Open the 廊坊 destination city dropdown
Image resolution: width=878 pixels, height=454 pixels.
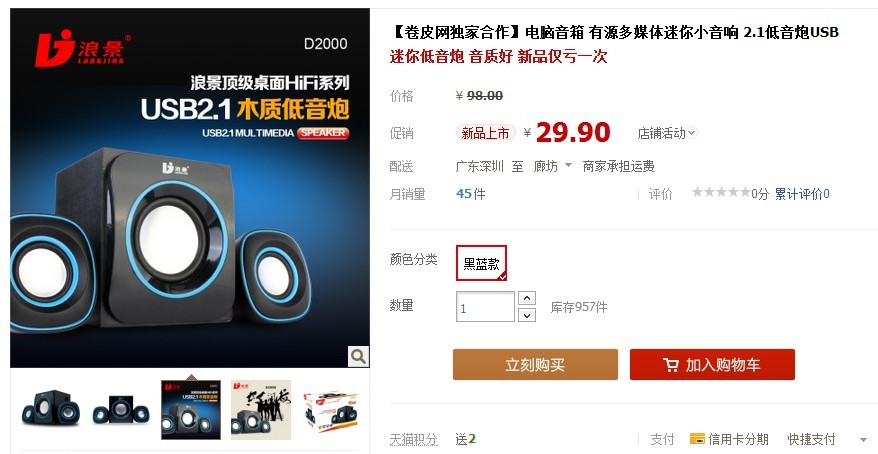coord(553,166)
